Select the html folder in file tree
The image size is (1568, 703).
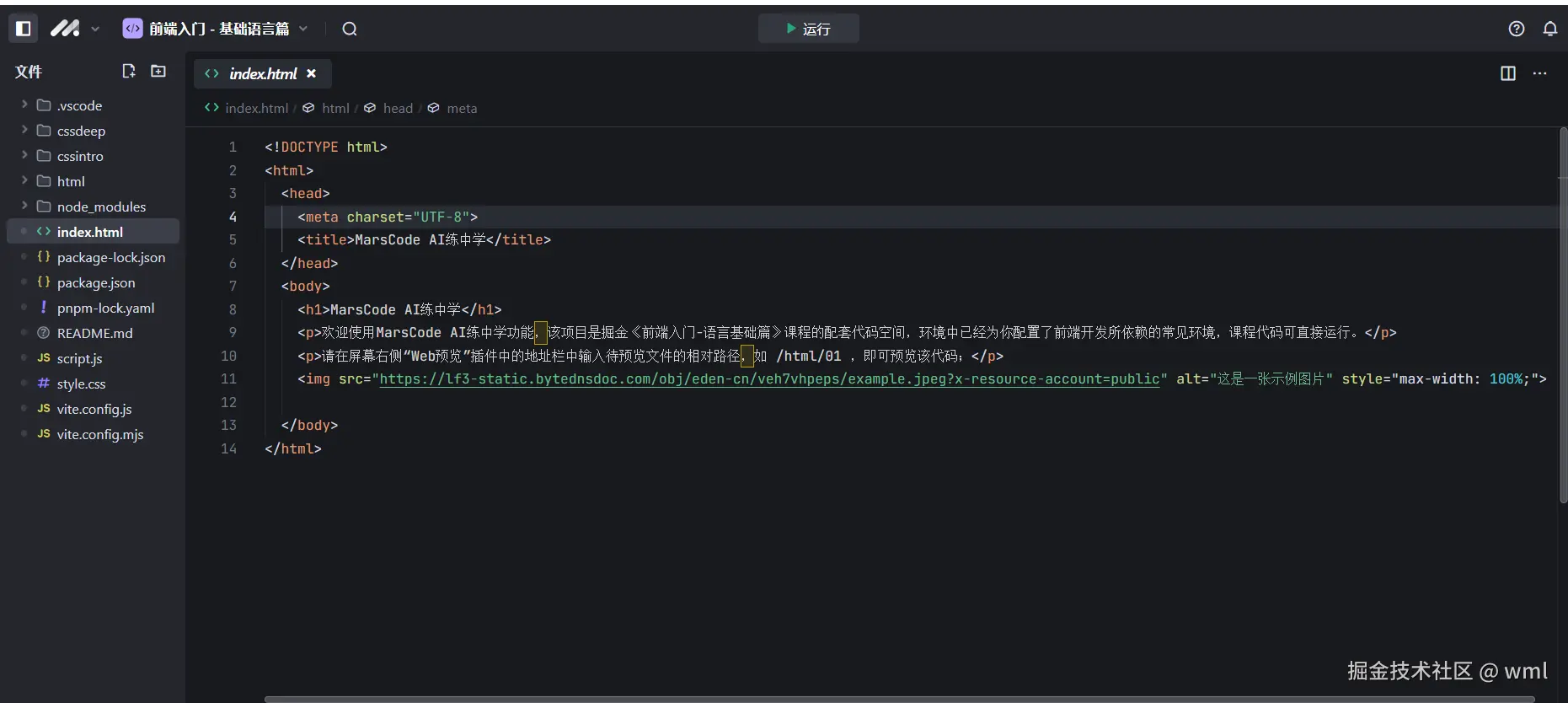click(93, 181)
